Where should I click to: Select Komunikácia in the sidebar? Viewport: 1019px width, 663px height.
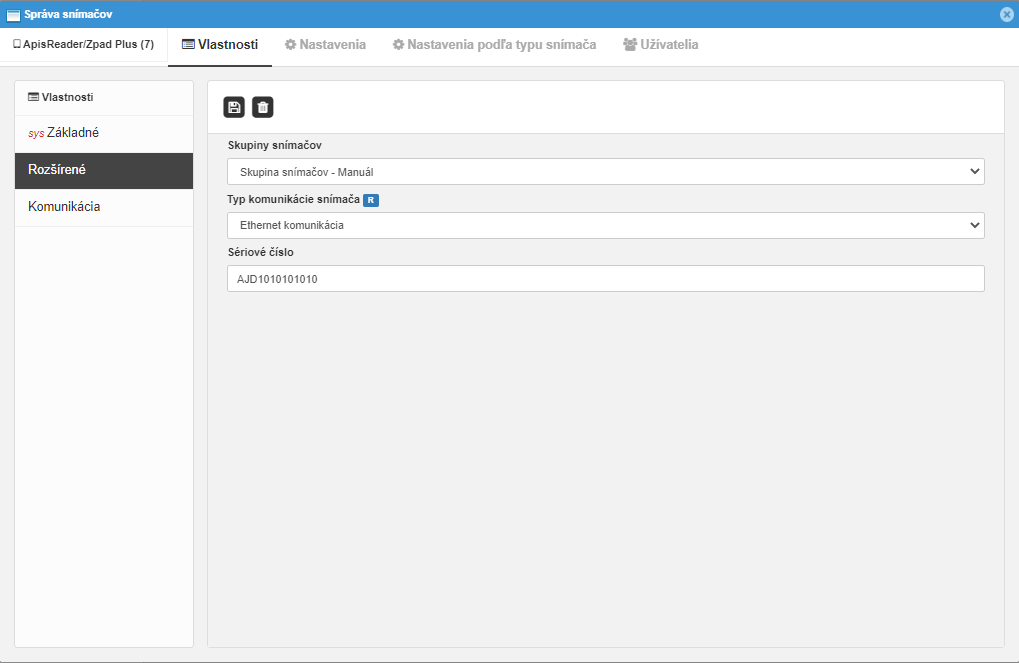[104, 207]
